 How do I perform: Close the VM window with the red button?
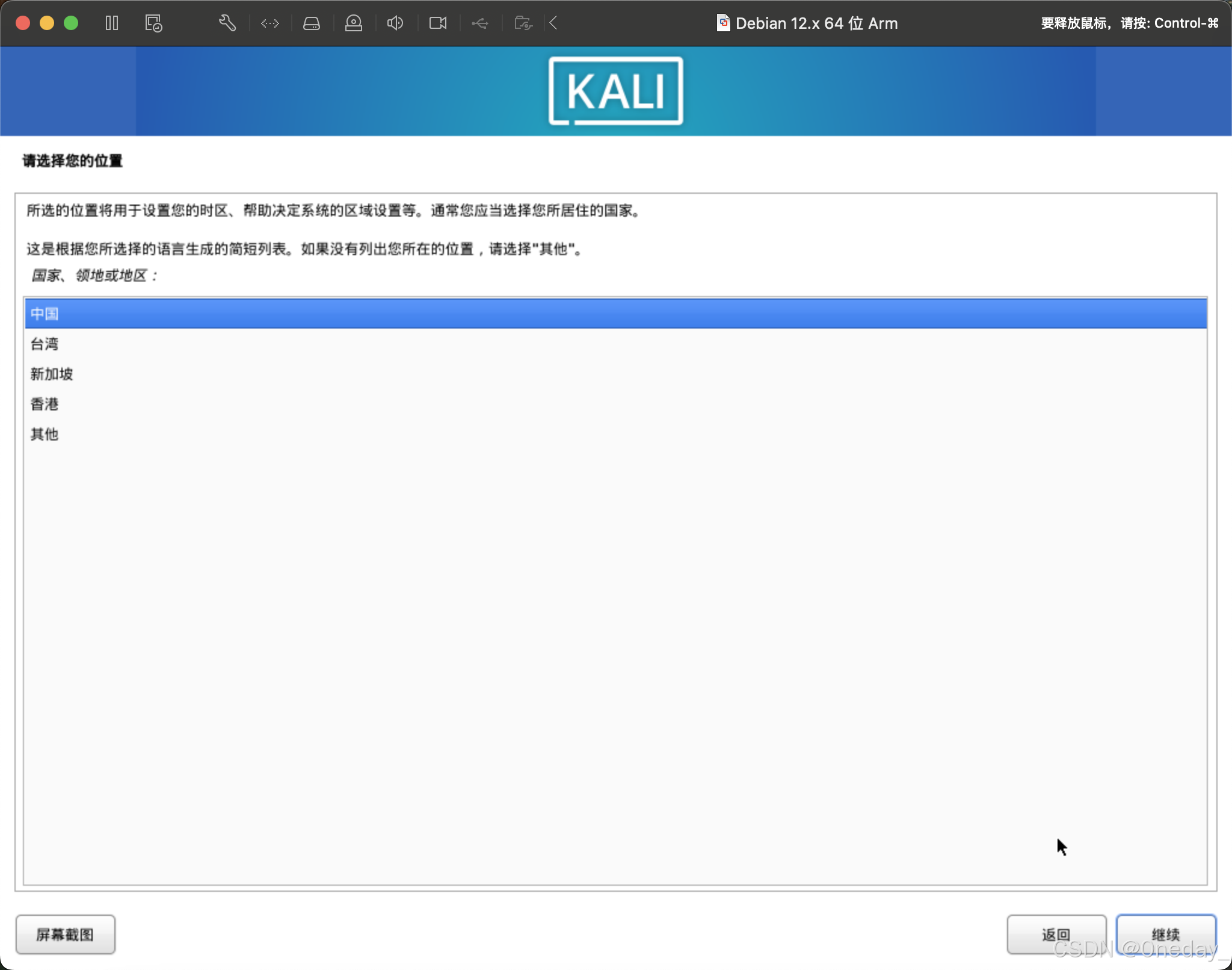tap(23, 23)
